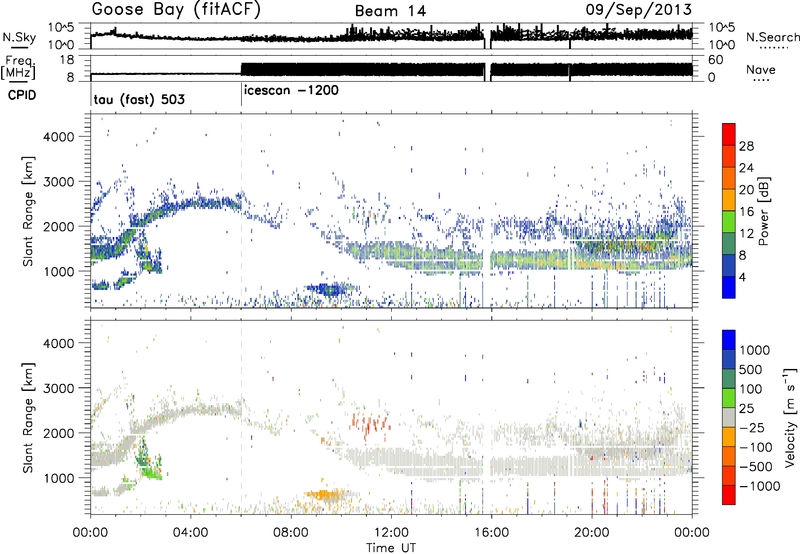800x554 pixels.
Task: Click the '-100' tick on velocity scale
Action: pyautogui.click(x=756, y=447)
